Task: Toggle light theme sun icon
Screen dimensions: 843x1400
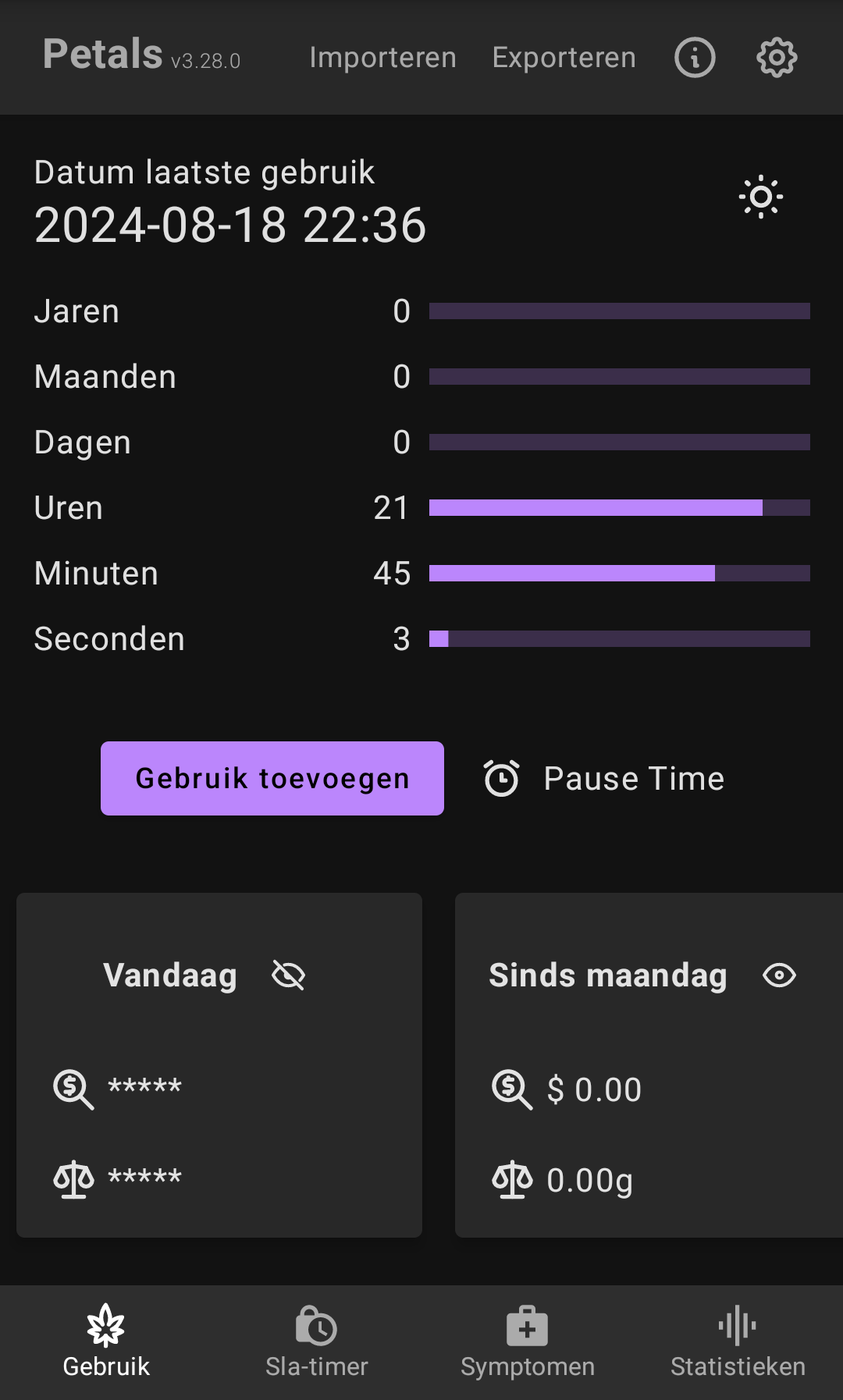Action: [x=761, y=197]
